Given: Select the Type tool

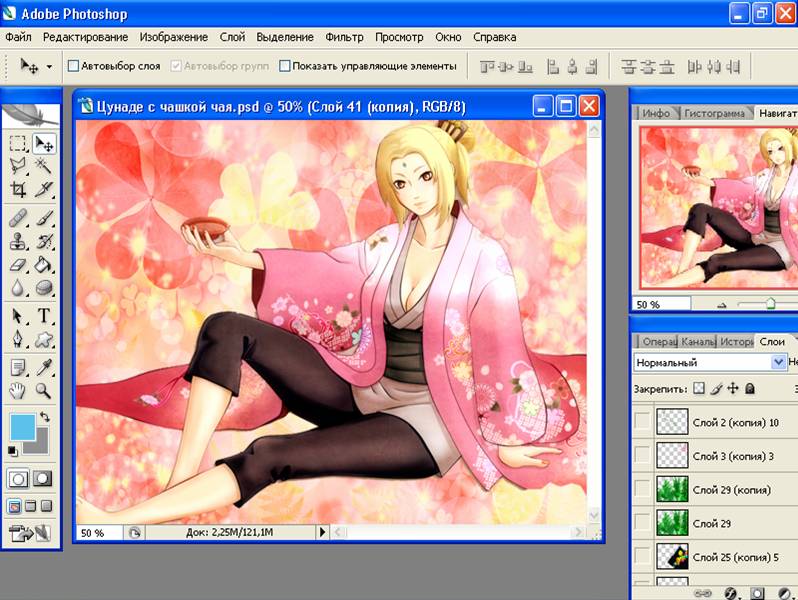Looking at the screenshot, I should click(44, 316).
